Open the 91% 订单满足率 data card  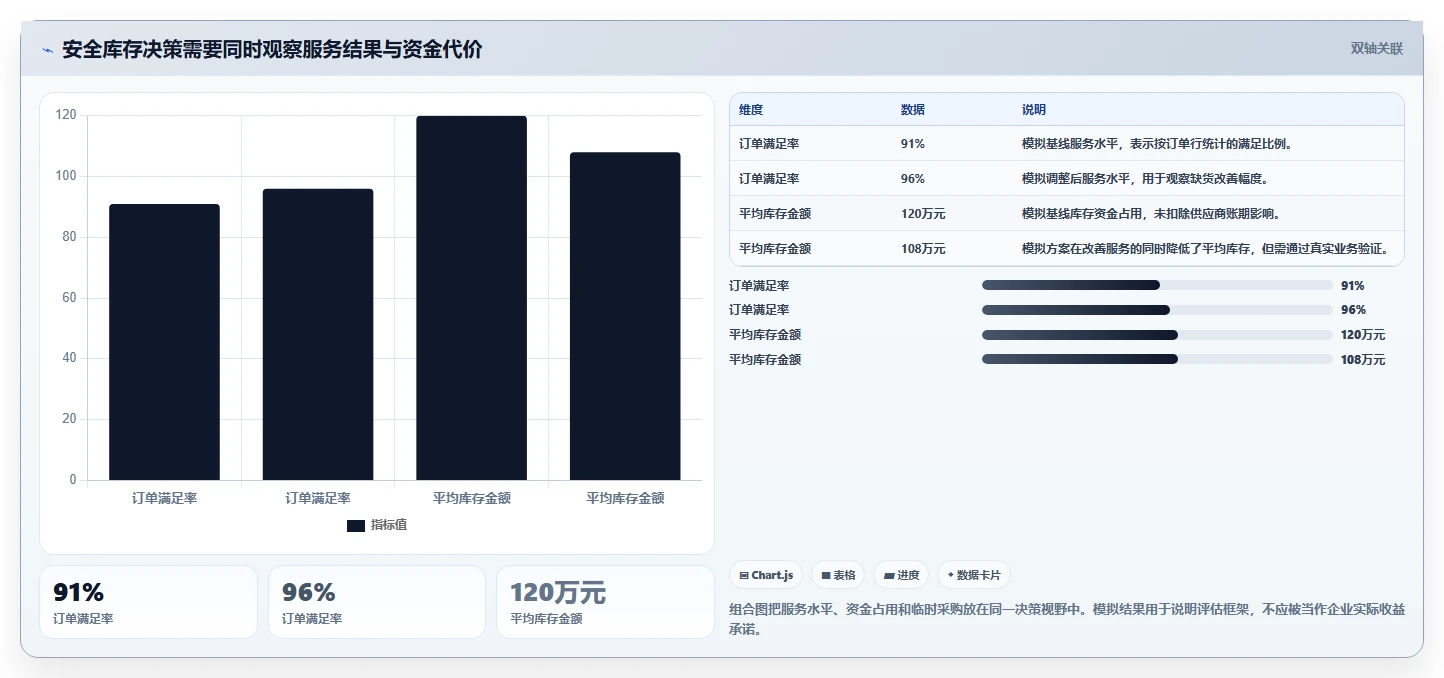point(148,602)
